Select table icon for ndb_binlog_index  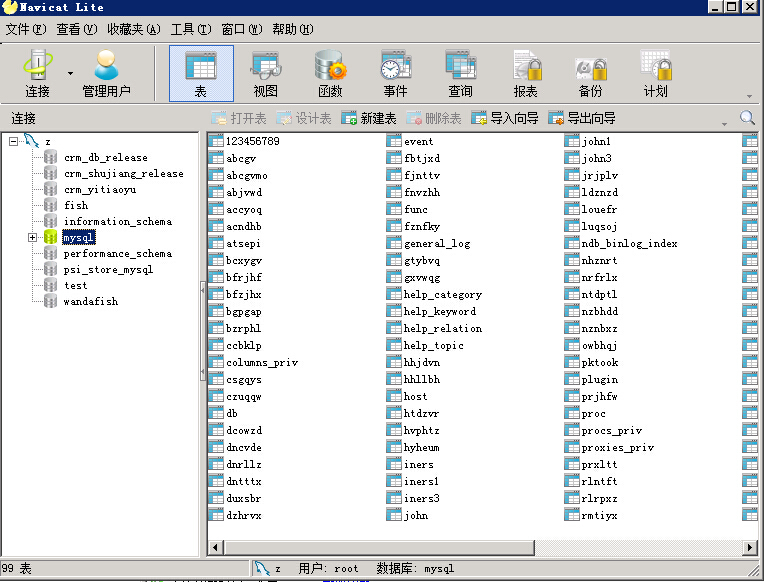[x=572, y=243]
